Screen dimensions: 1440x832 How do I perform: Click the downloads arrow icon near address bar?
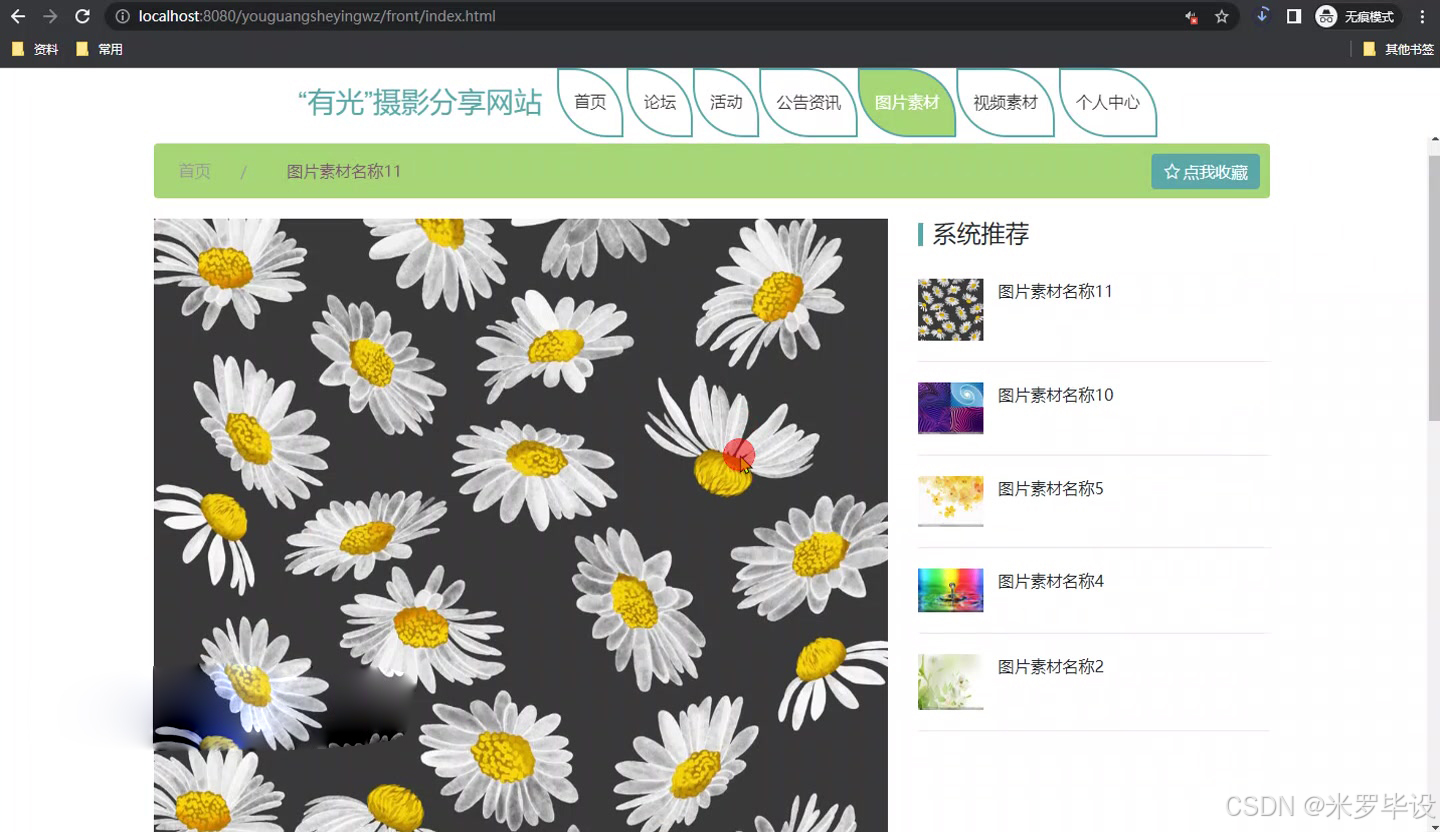1263,16
